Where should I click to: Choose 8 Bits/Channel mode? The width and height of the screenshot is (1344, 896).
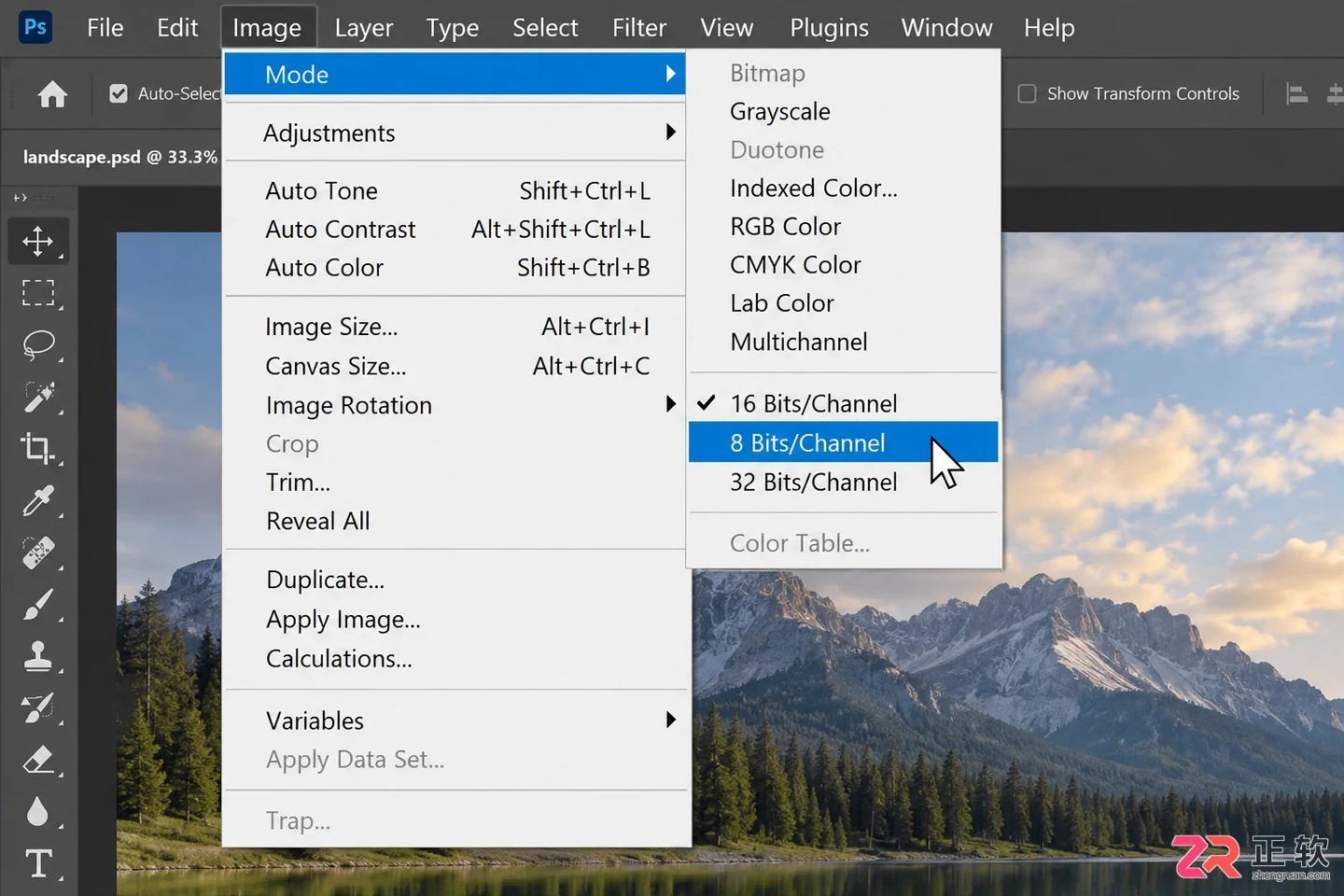[x=844, y=442]
